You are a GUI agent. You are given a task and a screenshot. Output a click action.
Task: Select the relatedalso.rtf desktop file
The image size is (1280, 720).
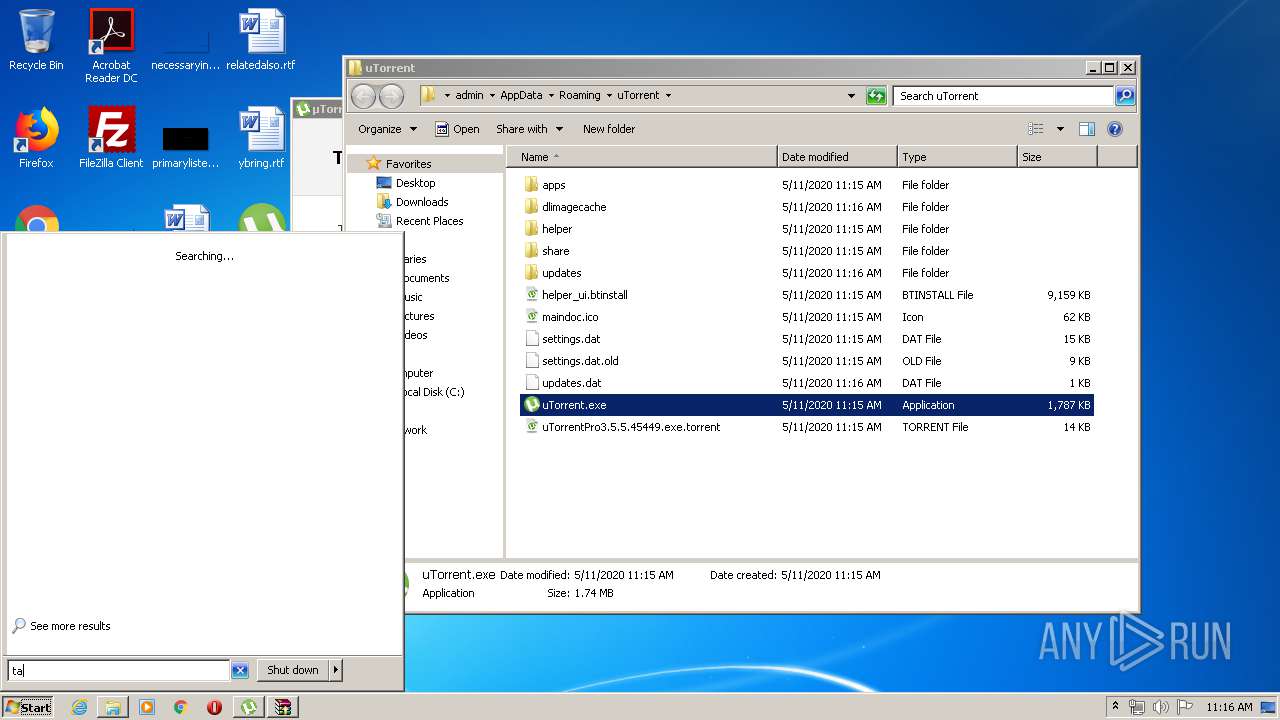click(261, 40)
